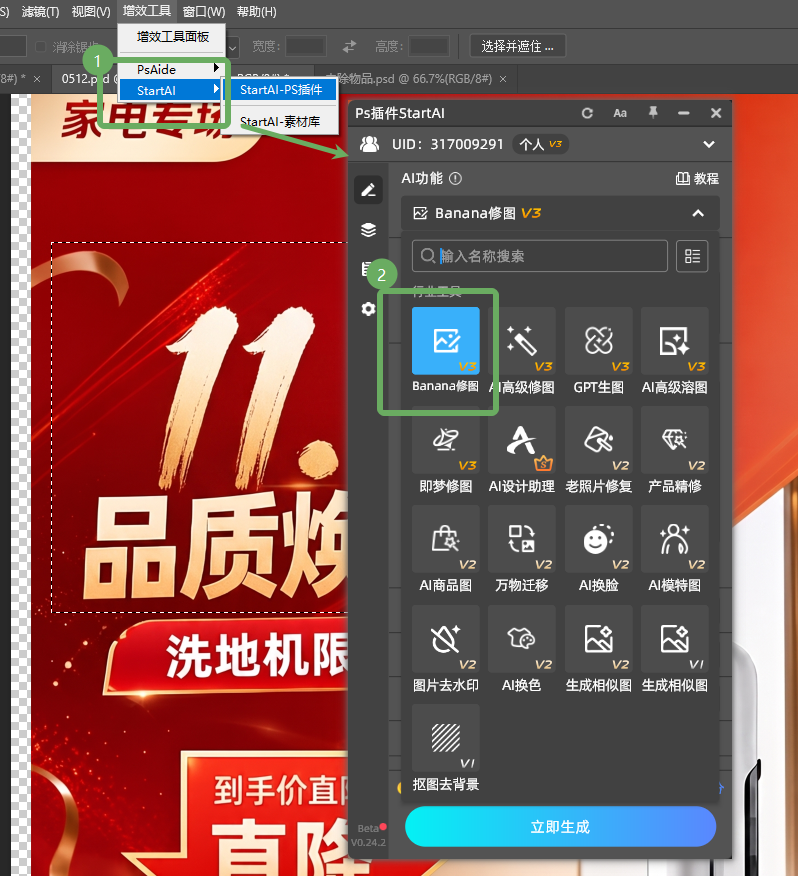Select the pencil edit icon in sidebar
Image resolution: width=798 pixels, height=876 pixels.
click(x=368, y=191)
